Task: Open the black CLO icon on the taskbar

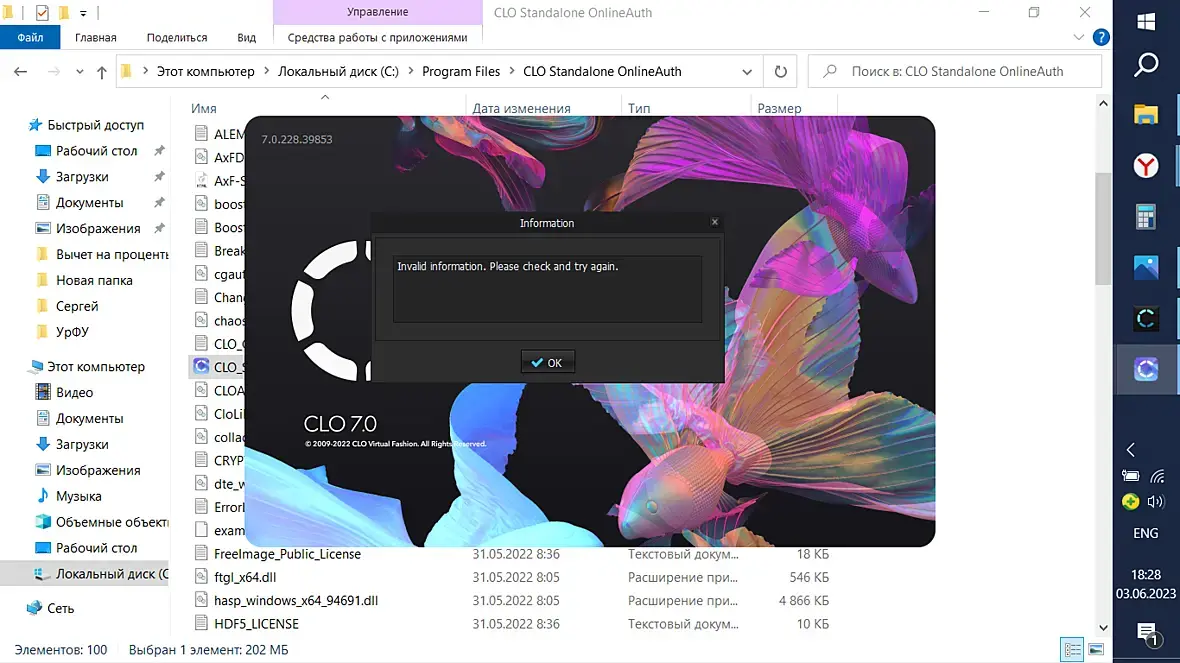Action: pyautogui.click(x=1146, y=318)
